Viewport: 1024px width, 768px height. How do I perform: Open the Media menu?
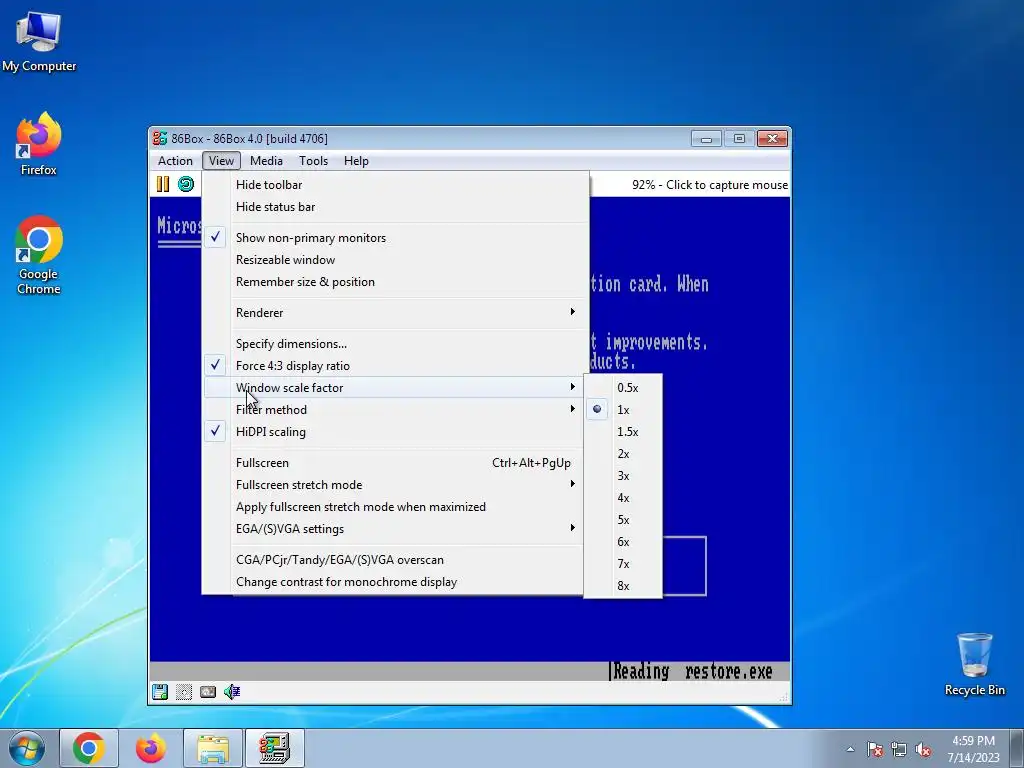[266, 161]
